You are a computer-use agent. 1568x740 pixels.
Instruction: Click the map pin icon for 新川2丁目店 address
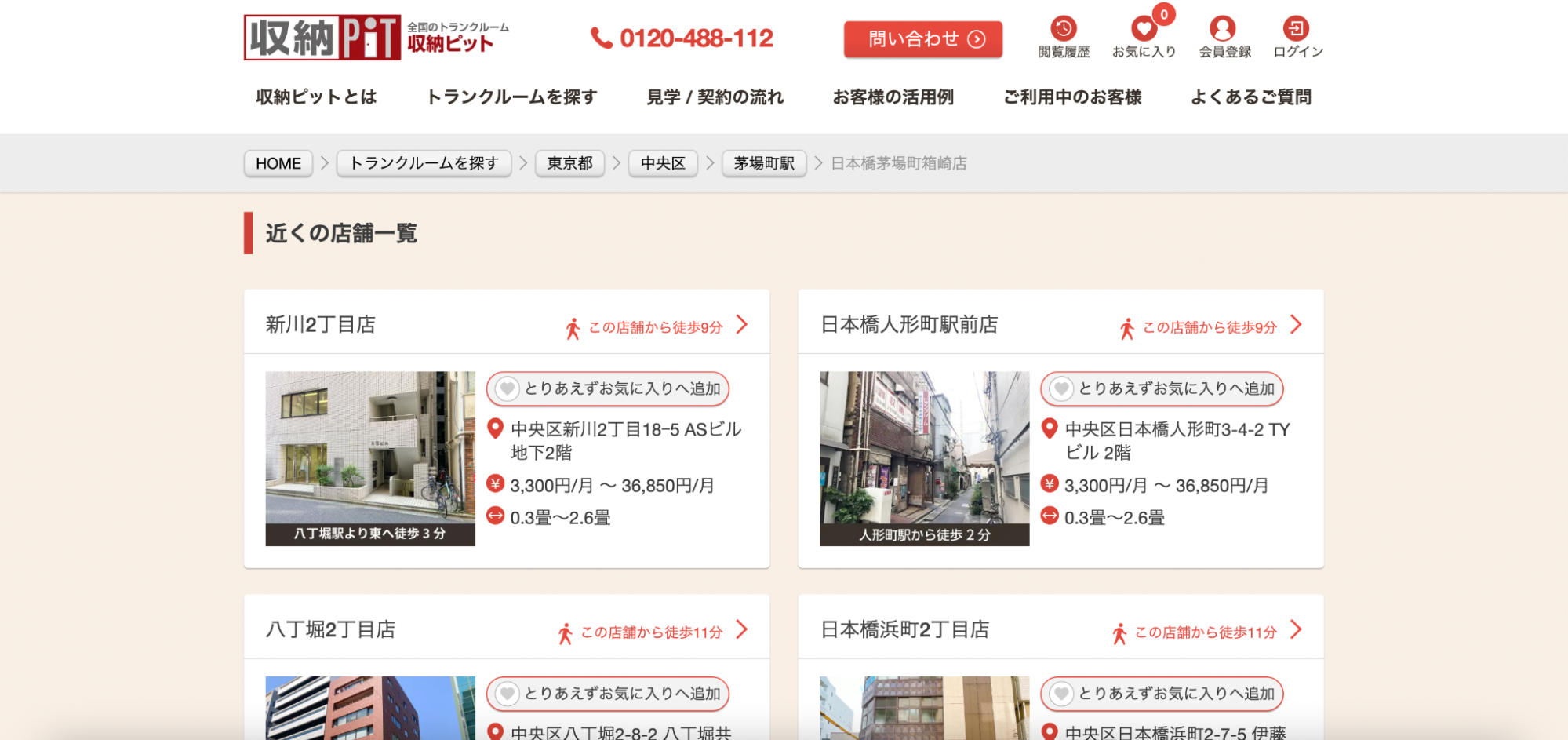495,428
